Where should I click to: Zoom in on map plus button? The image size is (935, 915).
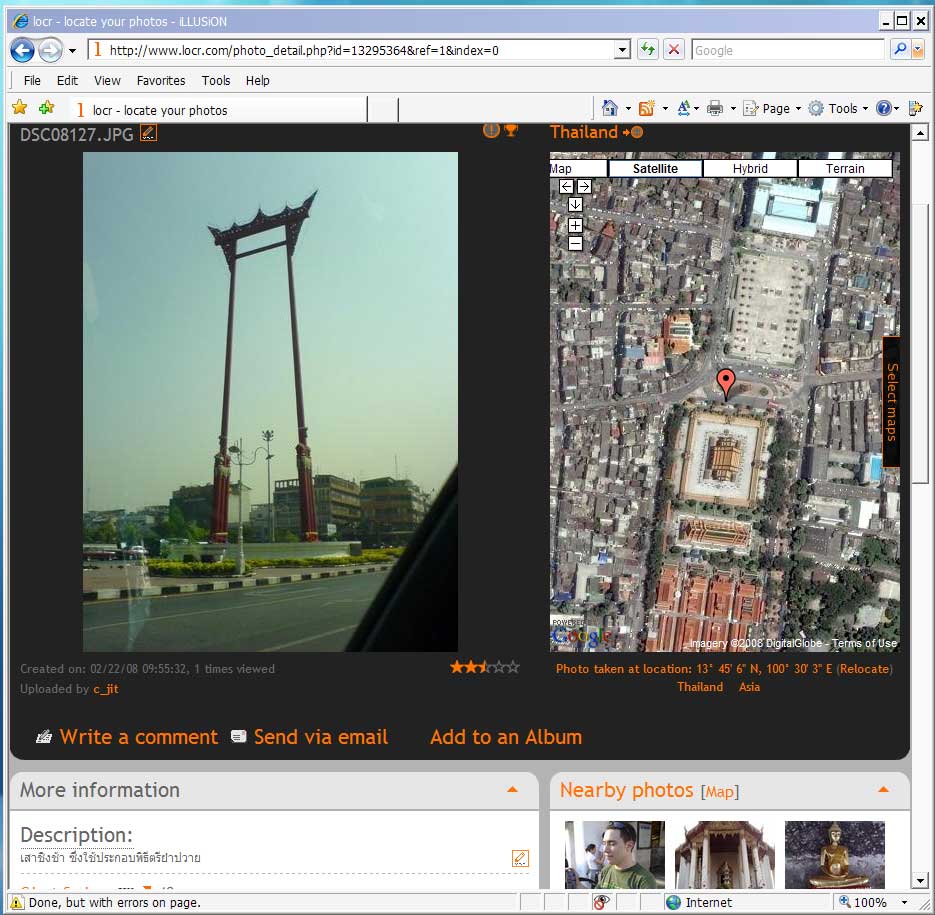(x=575, y=225)
